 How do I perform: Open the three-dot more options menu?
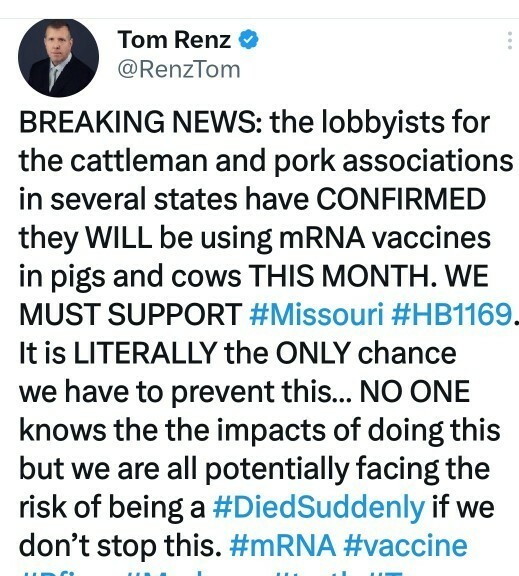(x=509, y=40)
